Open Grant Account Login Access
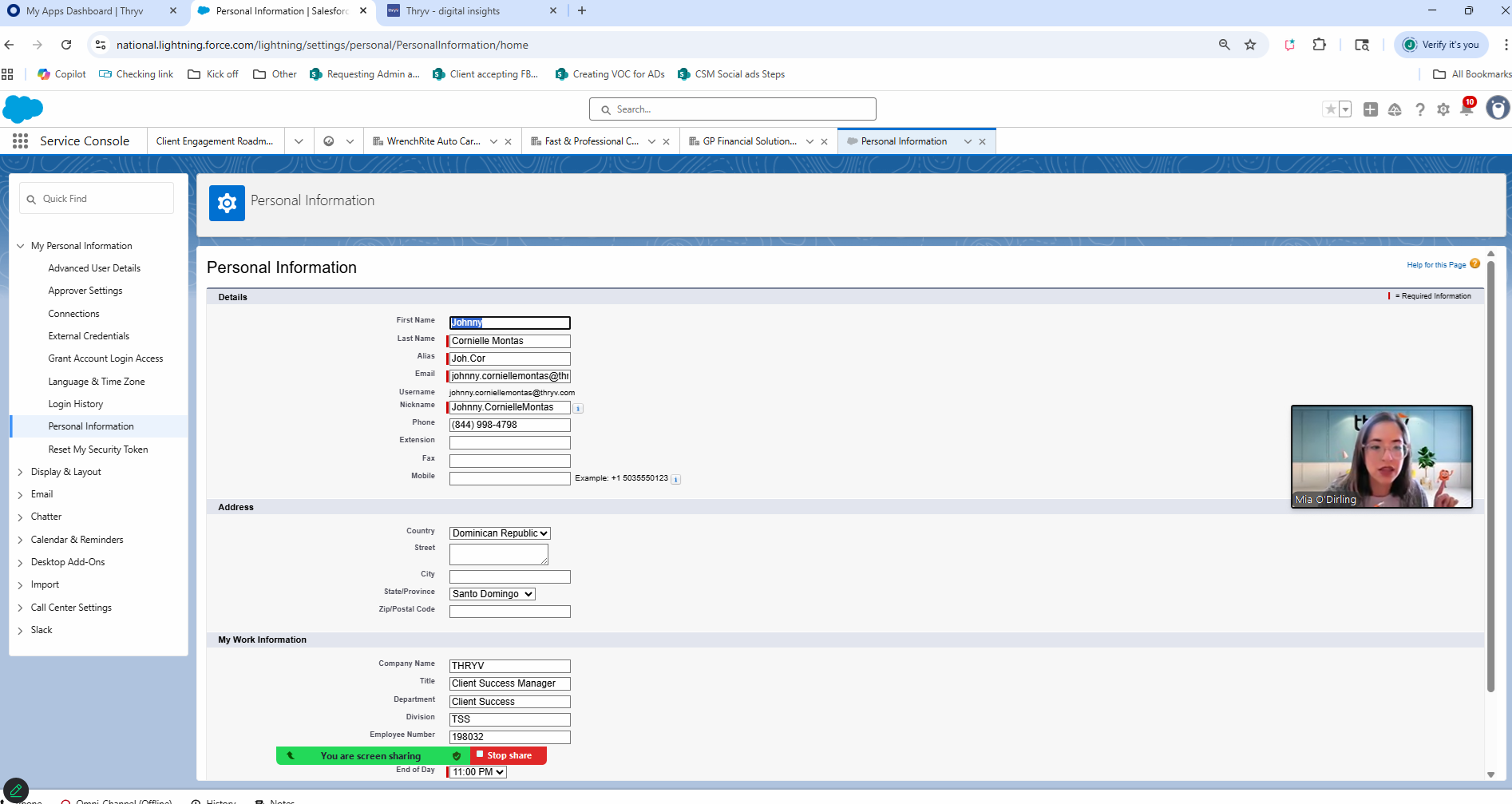1512x804 pixels. (105, 358)
